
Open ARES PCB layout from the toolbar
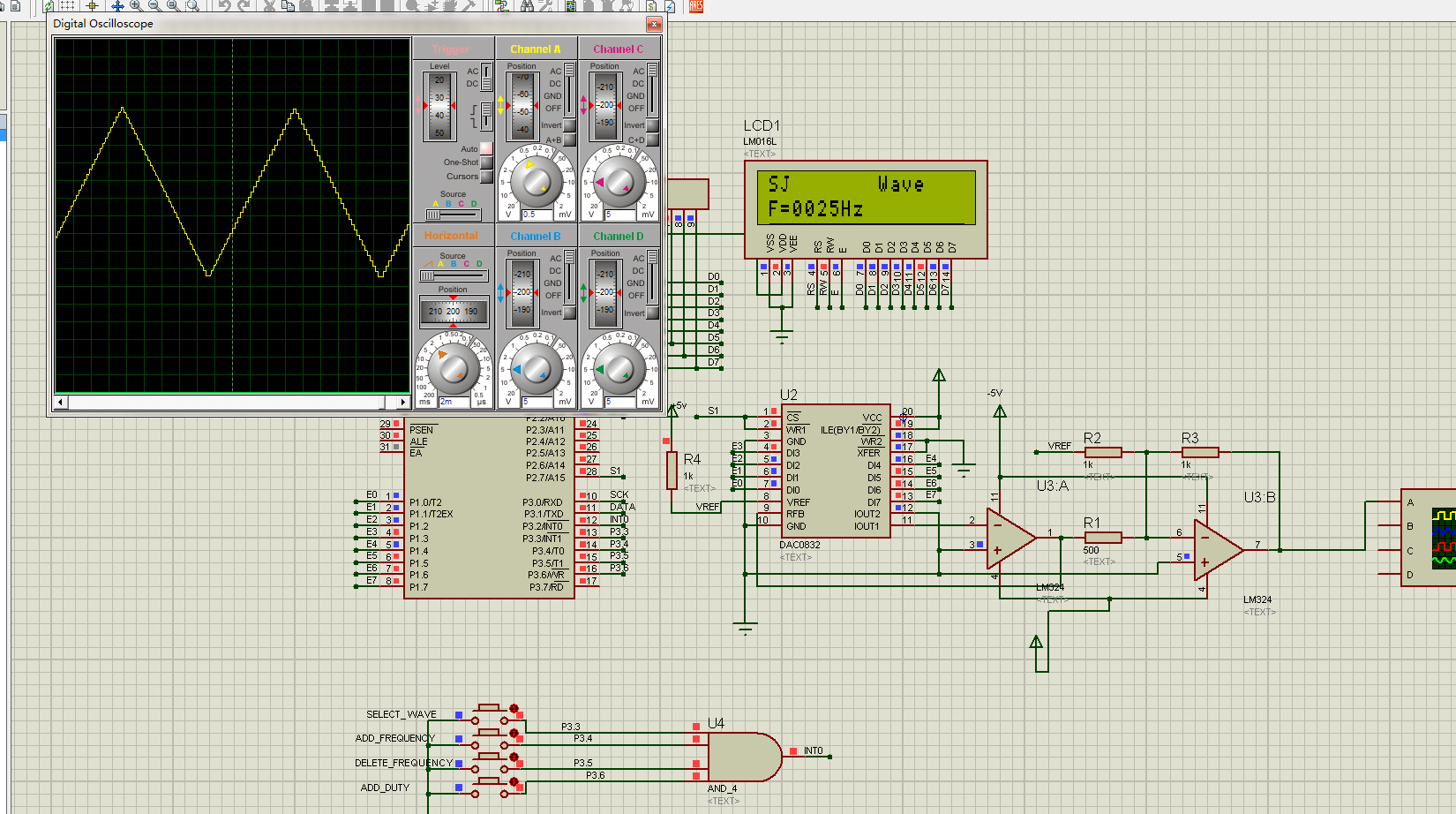696,5
